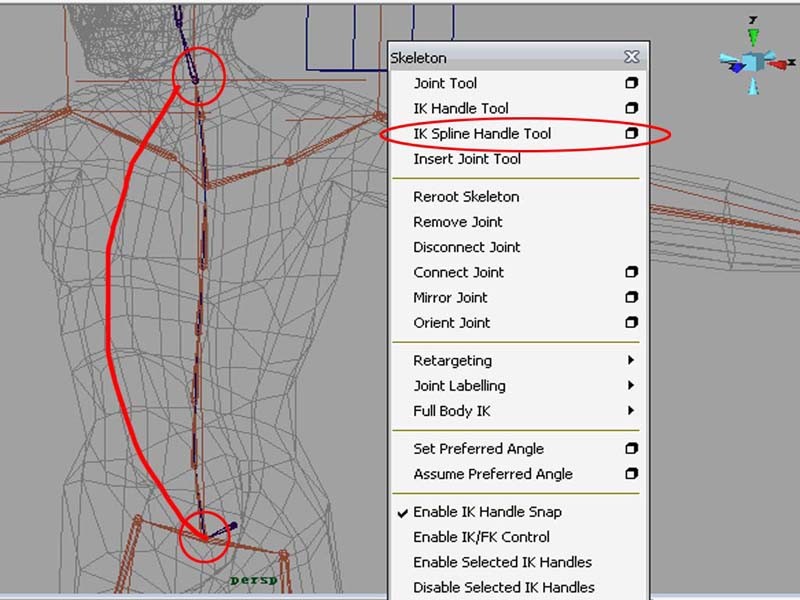This screenshot has width=800, height=600.
Task: Select Connect Joint entry
Action: pyautogui.click(x=458, y=272)
